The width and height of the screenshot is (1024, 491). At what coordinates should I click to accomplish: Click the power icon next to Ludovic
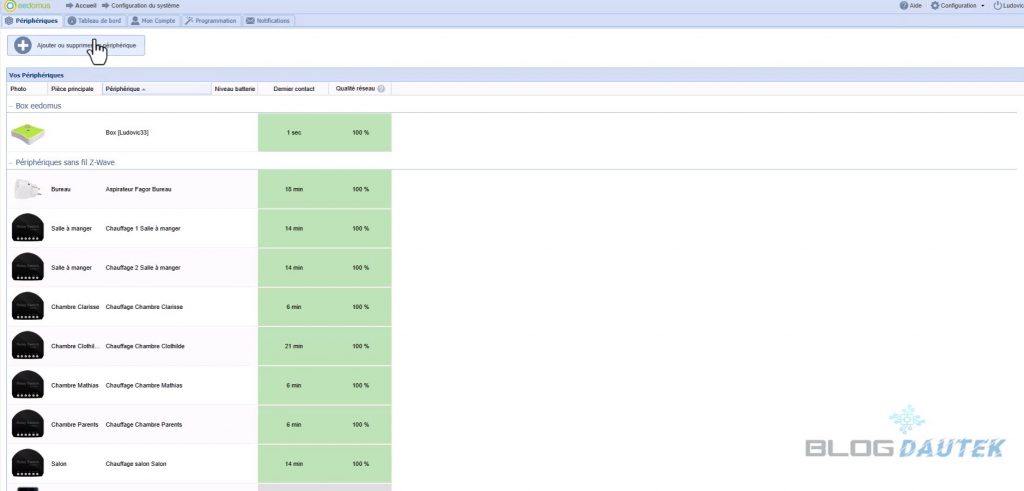[x=996, y=6]
